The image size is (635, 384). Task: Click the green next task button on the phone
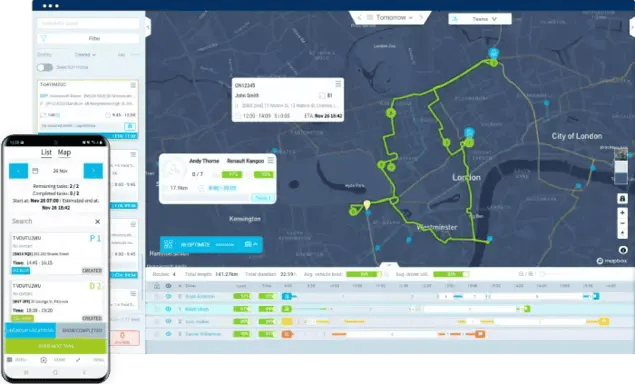click(56, 346)
